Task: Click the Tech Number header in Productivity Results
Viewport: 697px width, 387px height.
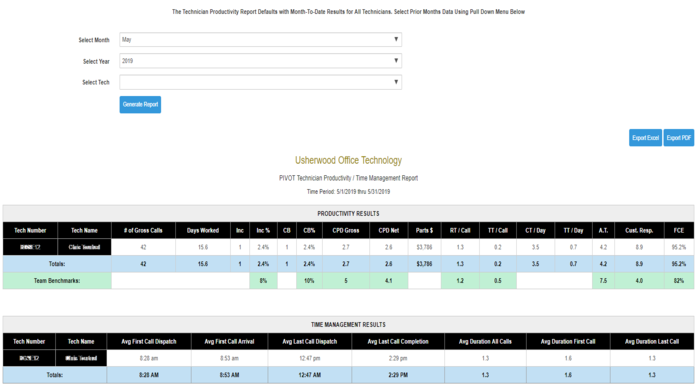Action: pos(30,230)
